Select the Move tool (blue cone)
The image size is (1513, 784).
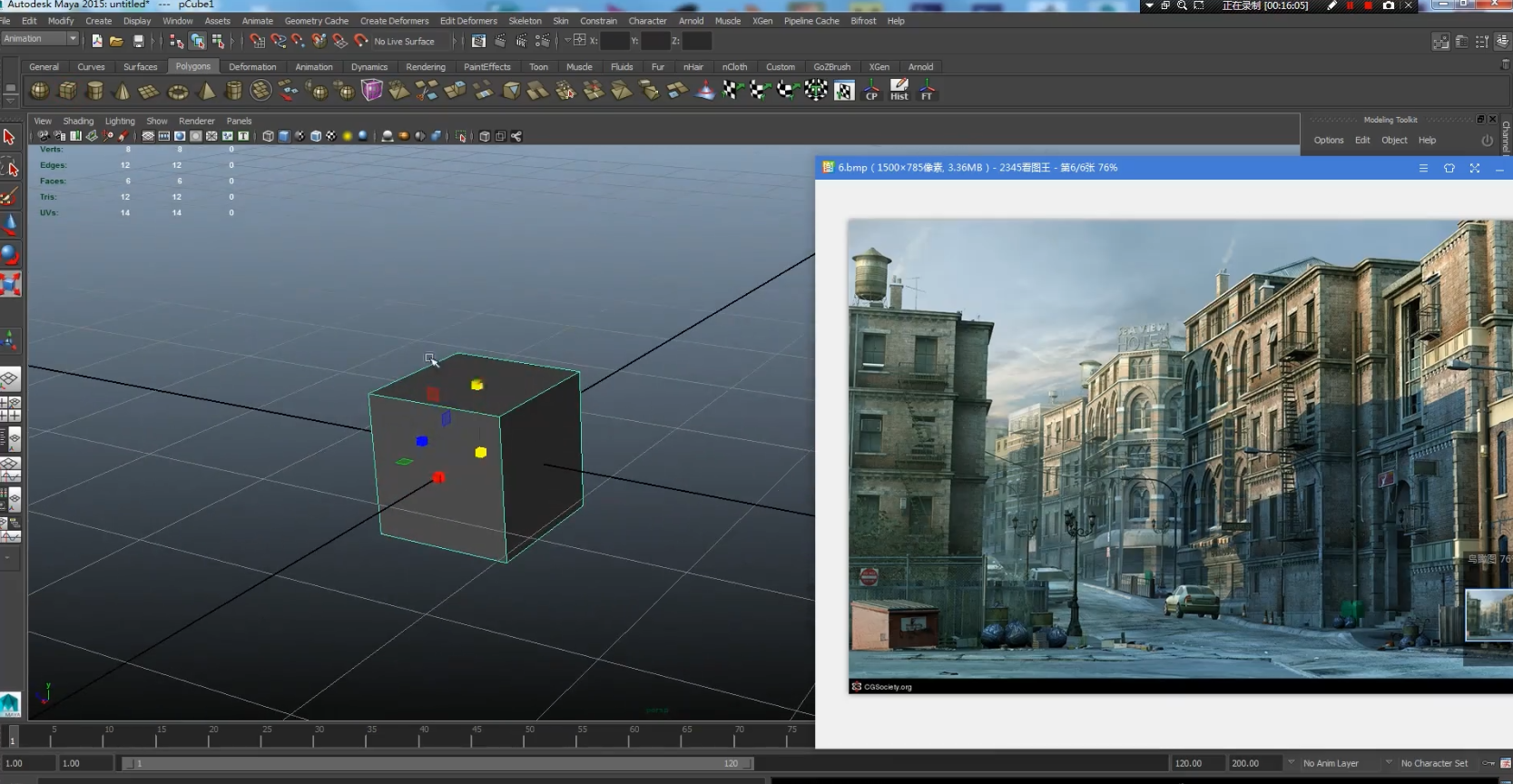(10, 225)
